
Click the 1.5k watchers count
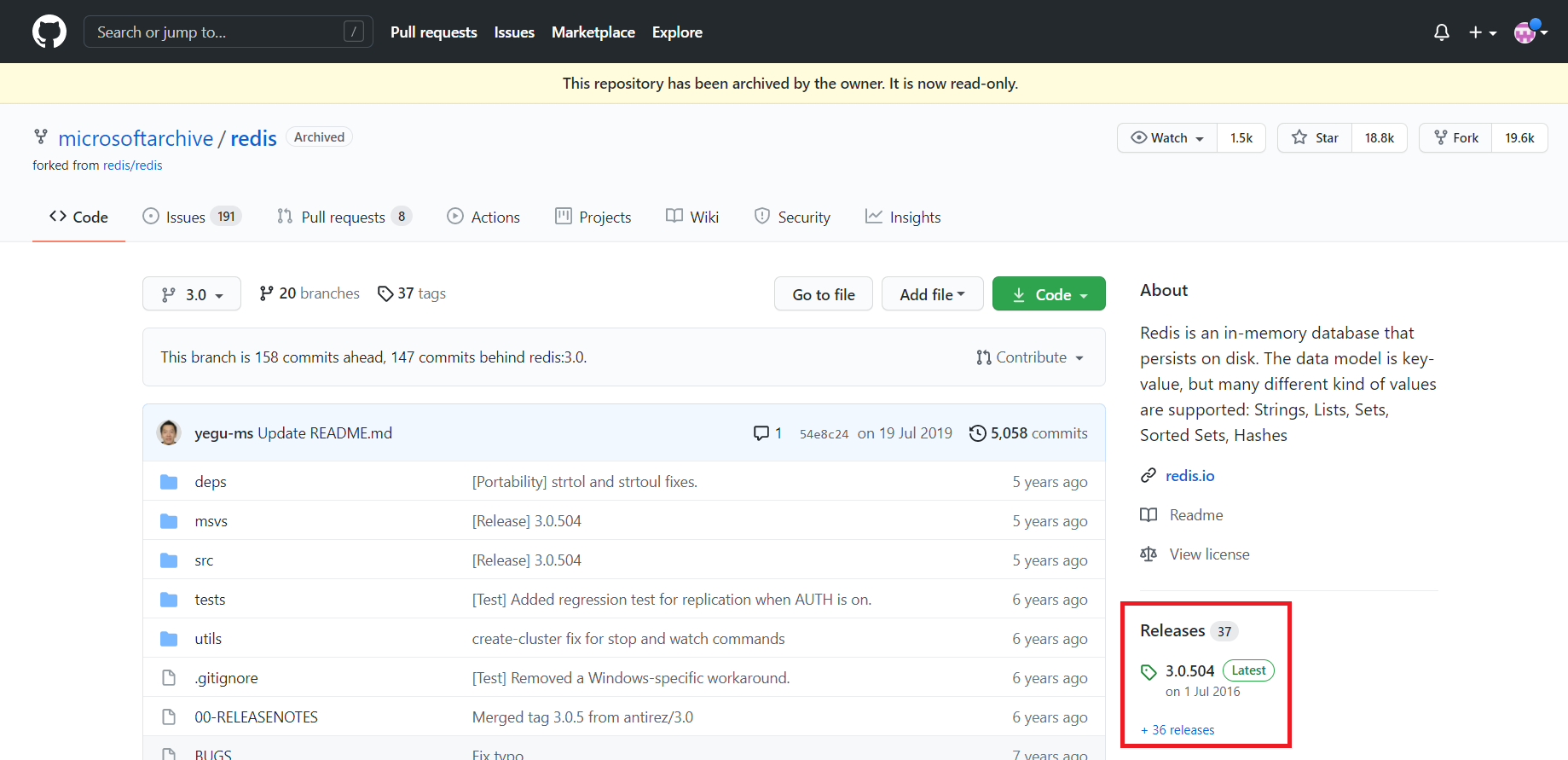(x=1241, y=138)
